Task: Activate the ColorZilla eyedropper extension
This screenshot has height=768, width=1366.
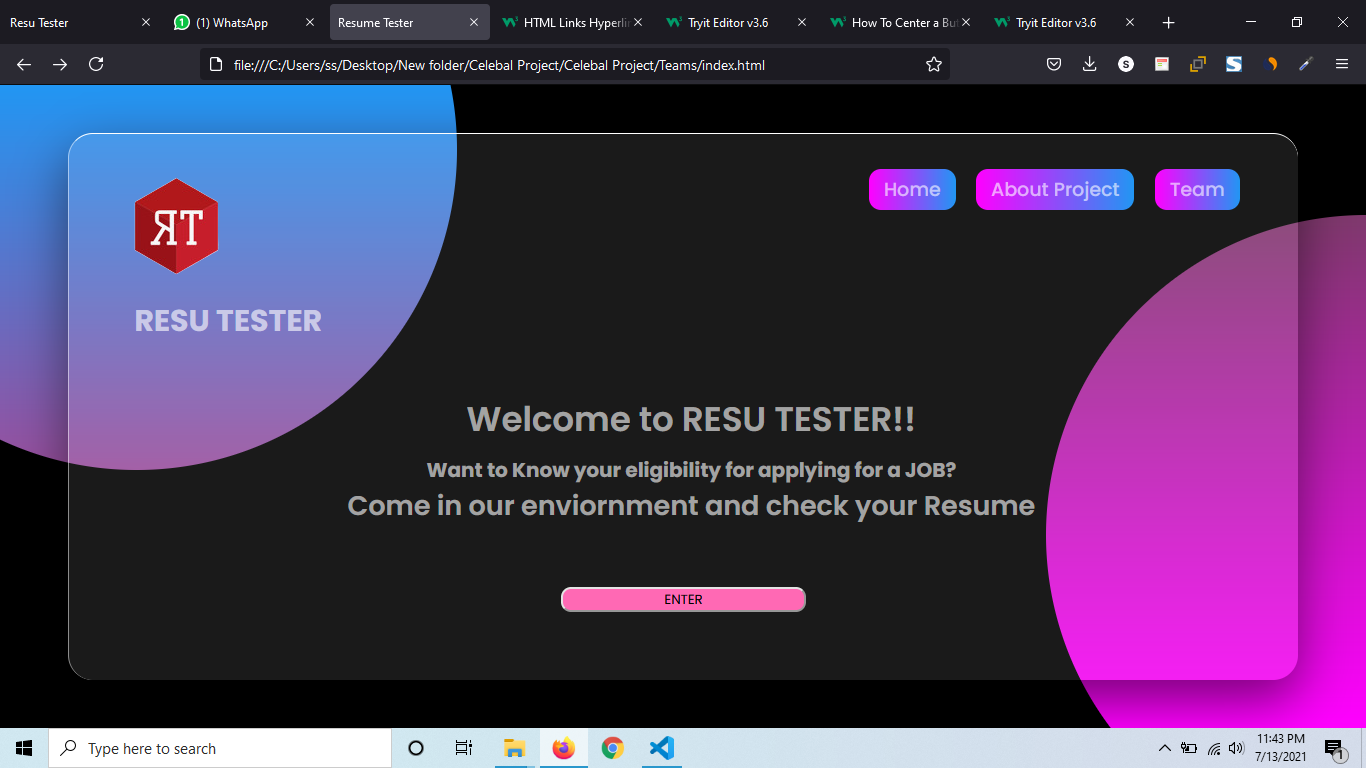Action: 1304,63
